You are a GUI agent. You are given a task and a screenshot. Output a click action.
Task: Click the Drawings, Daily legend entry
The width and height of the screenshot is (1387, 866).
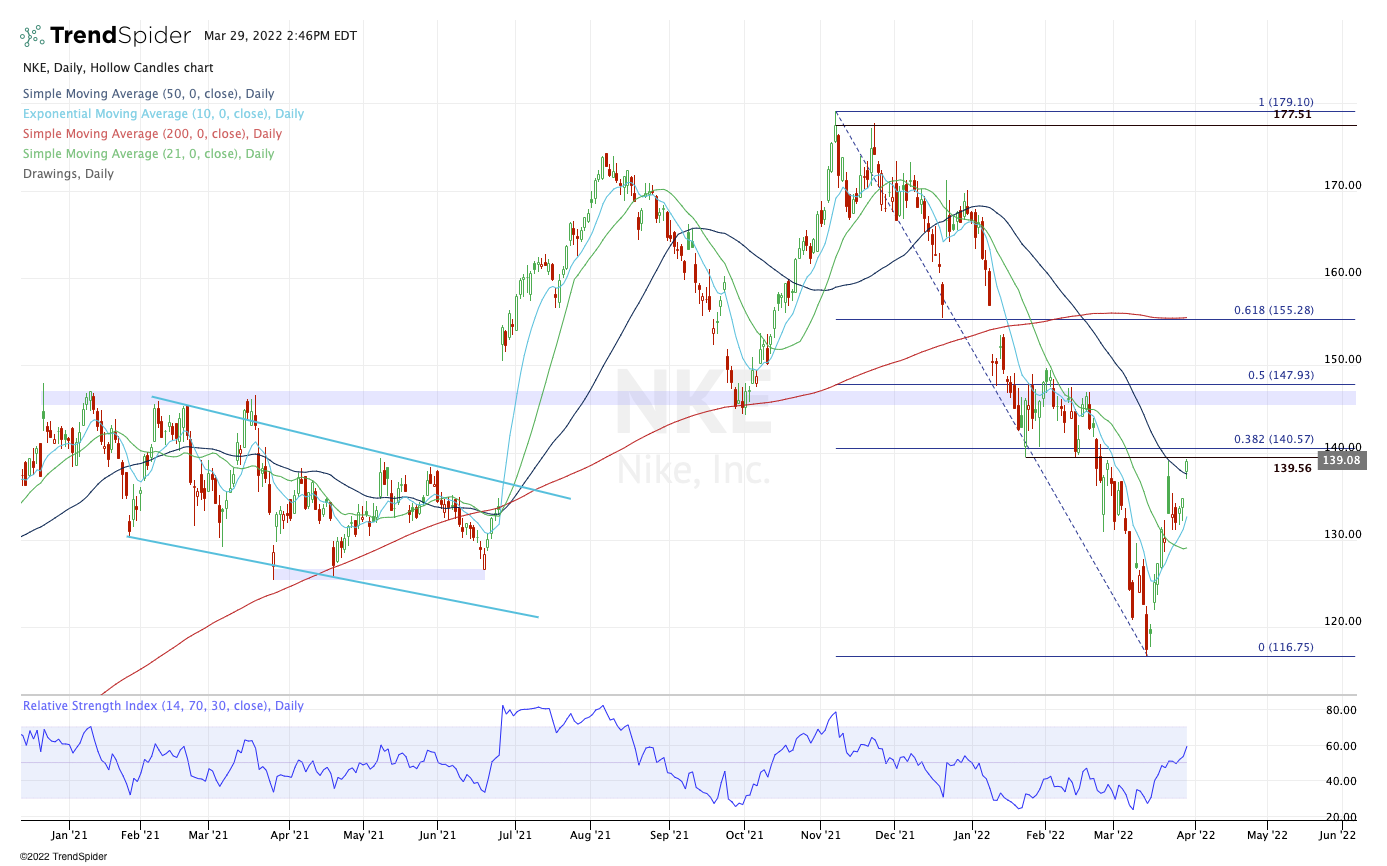coord(68,174)
